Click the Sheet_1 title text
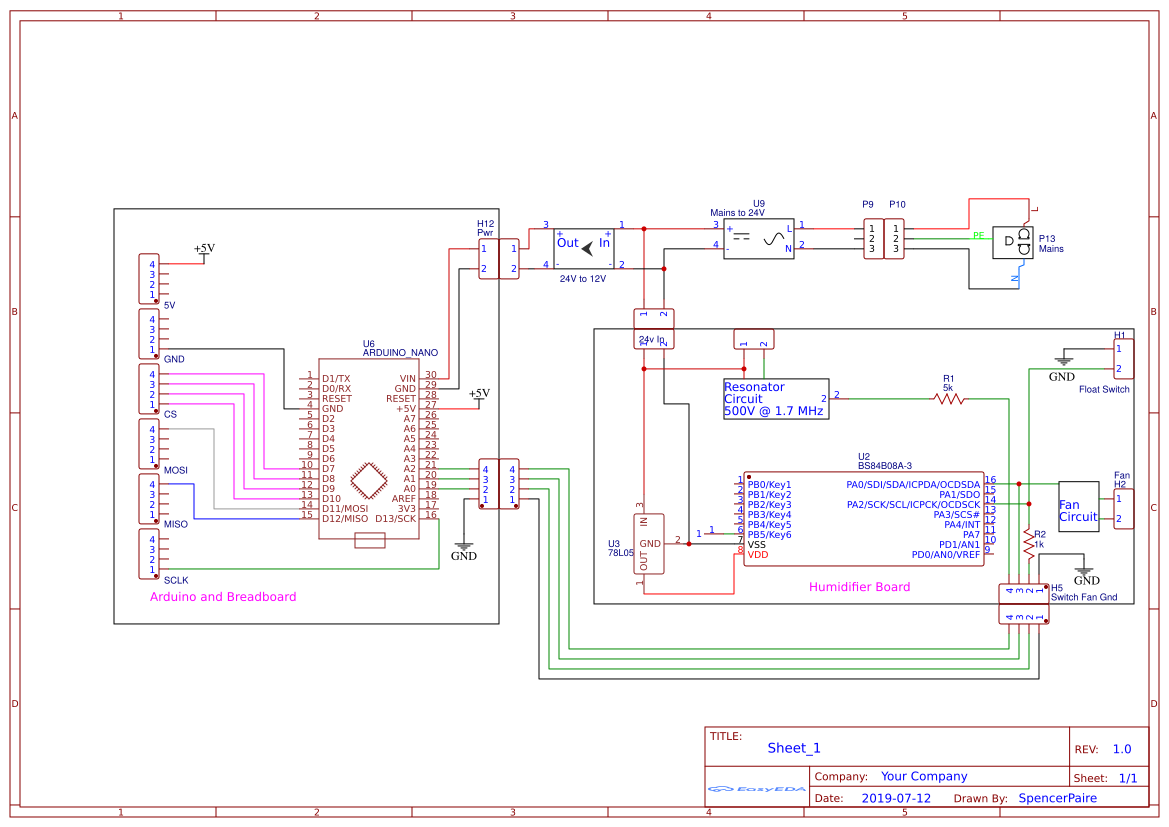The height and width of the screenshot is (827, 1169). [x=791, y=747]
